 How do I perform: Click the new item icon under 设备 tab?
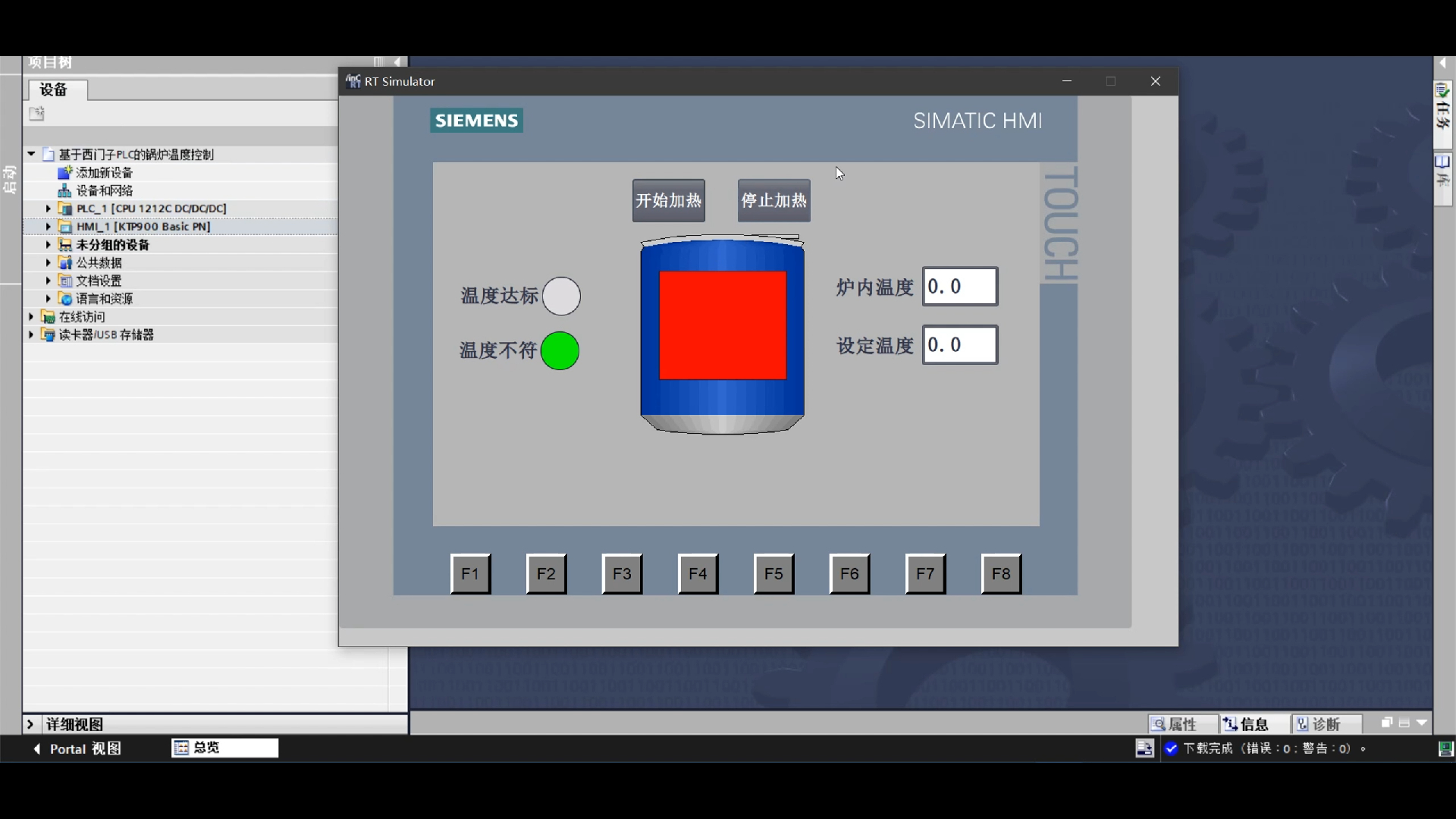[x=37, y=114]
